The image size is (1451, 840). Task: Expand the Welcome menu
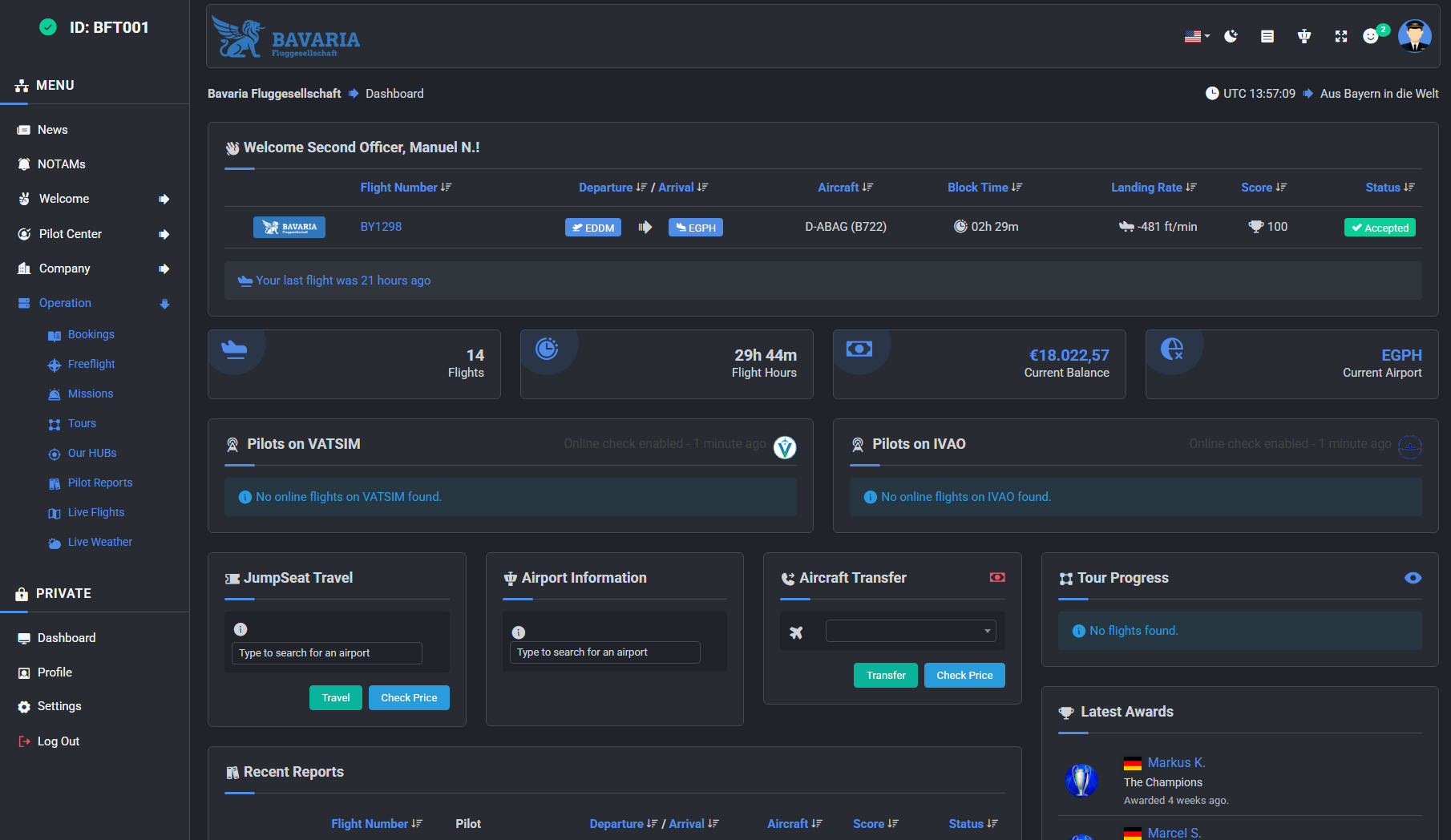point(95,199)
